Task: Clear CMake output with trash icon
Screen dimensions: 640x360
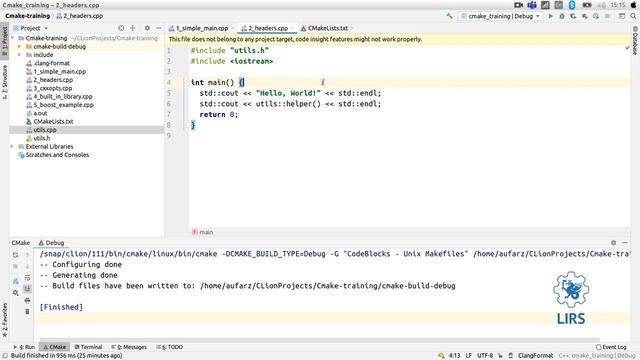Action: click(x=27, y=311)
